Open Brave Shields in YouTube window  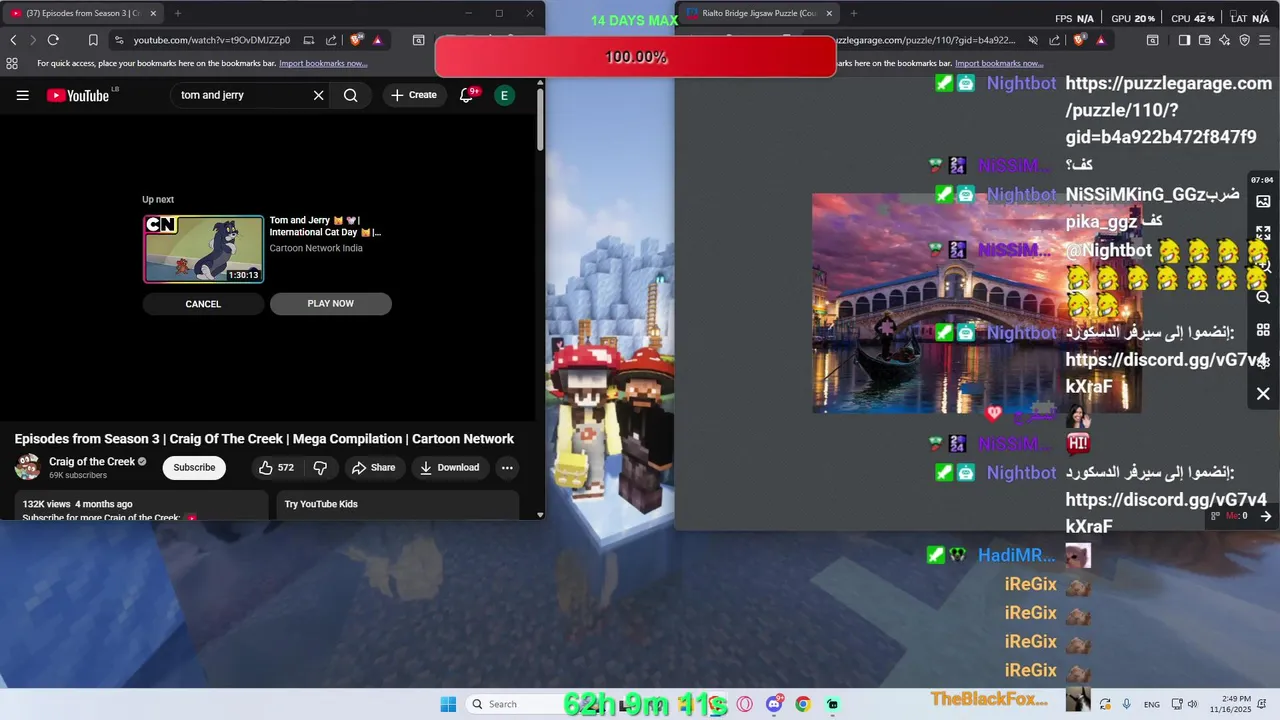coord(356,40)
